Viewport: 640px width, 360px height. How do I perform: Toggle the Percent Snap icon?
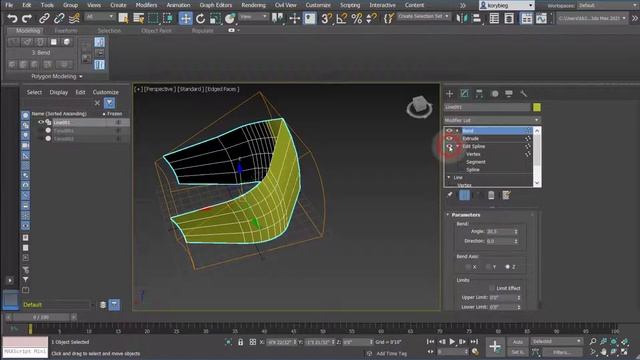357,18
